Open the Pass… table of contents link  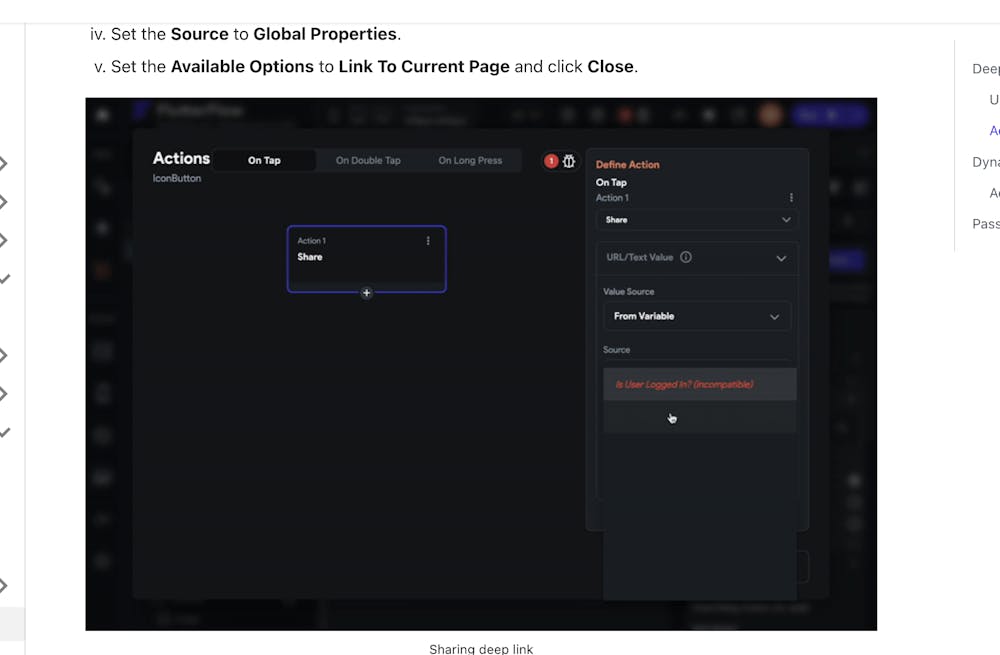click(x=986, y=224)
